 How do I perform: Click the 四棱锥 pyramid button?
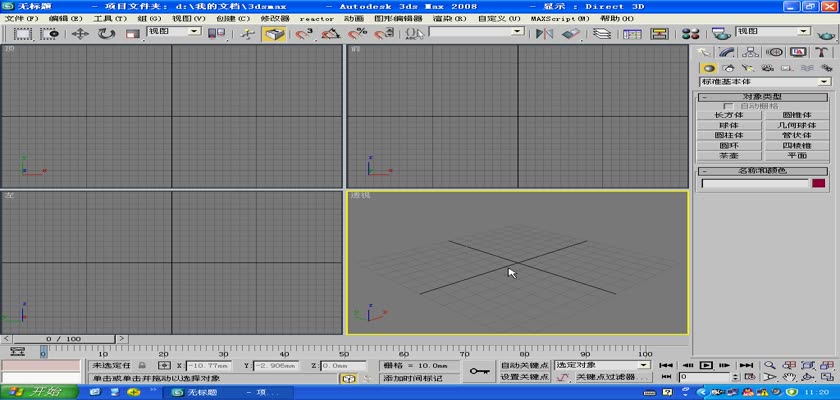pyautogui.click(x=797, y=146)
